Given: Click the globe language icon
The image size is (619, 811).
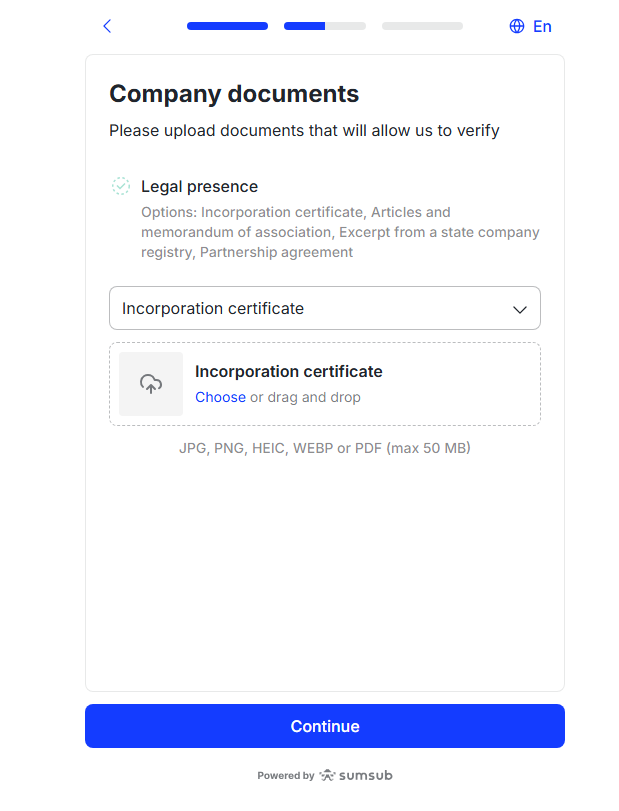Looking at the screenshot, I should (517, 26).
